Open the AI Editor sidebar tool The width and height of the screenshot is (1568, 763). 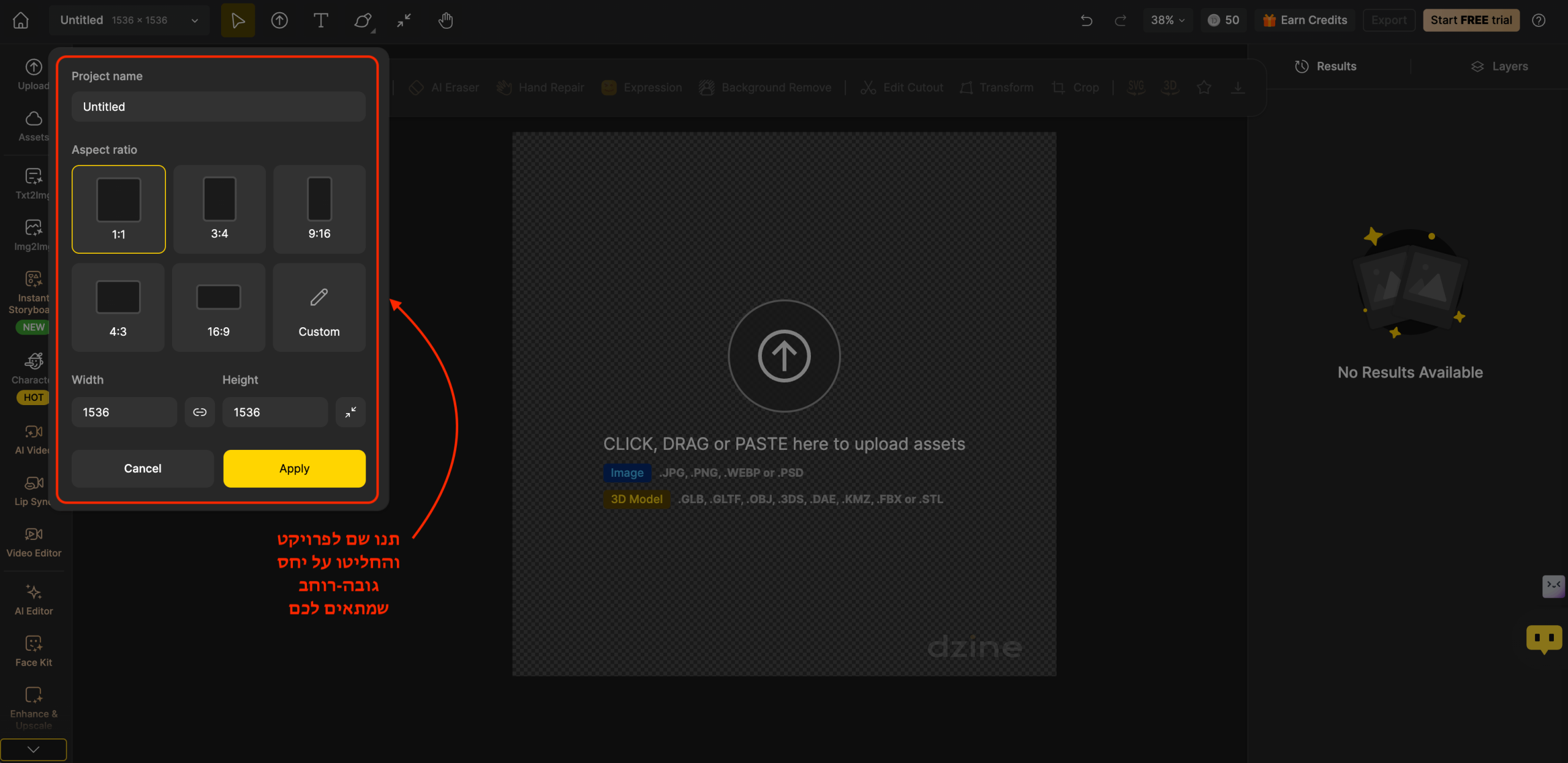34,599
